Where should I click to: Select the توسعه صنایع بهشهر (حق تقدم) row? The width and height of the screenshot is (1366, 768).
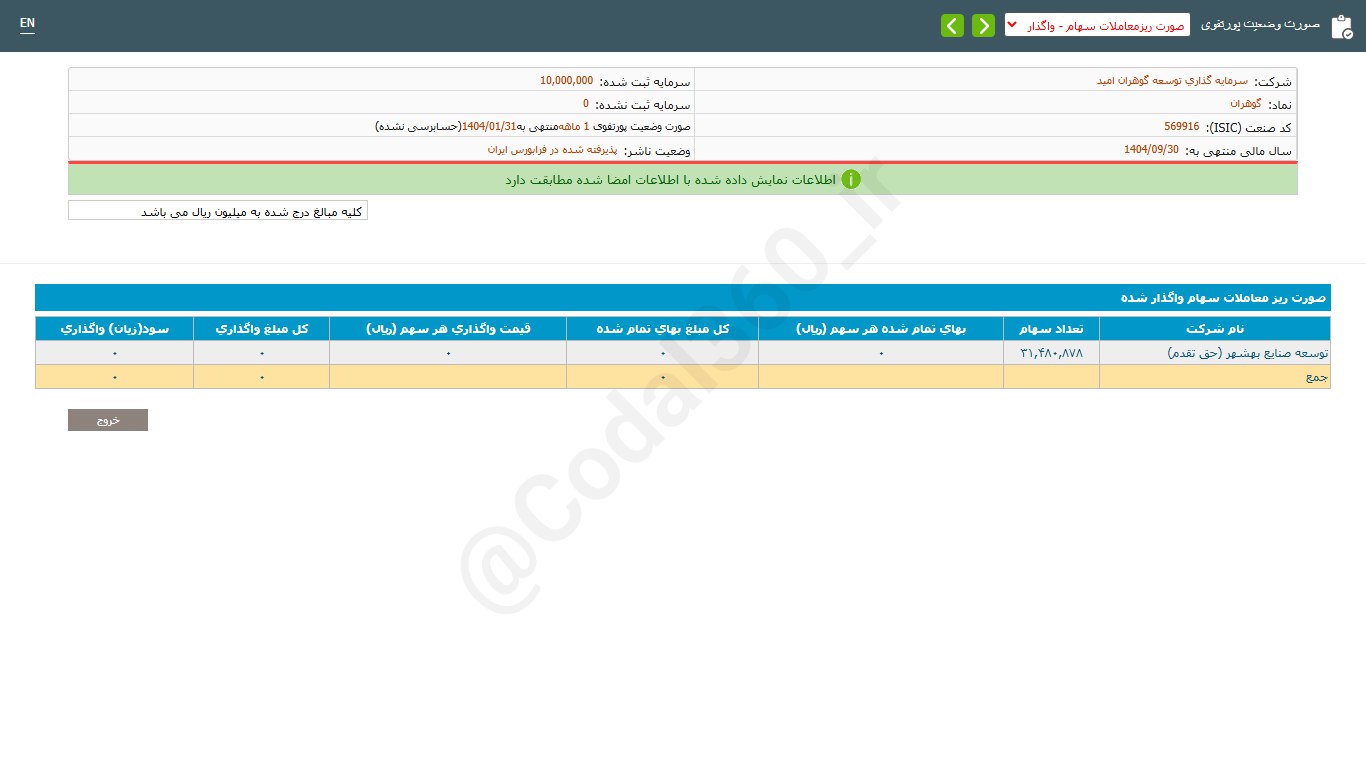1214,353
